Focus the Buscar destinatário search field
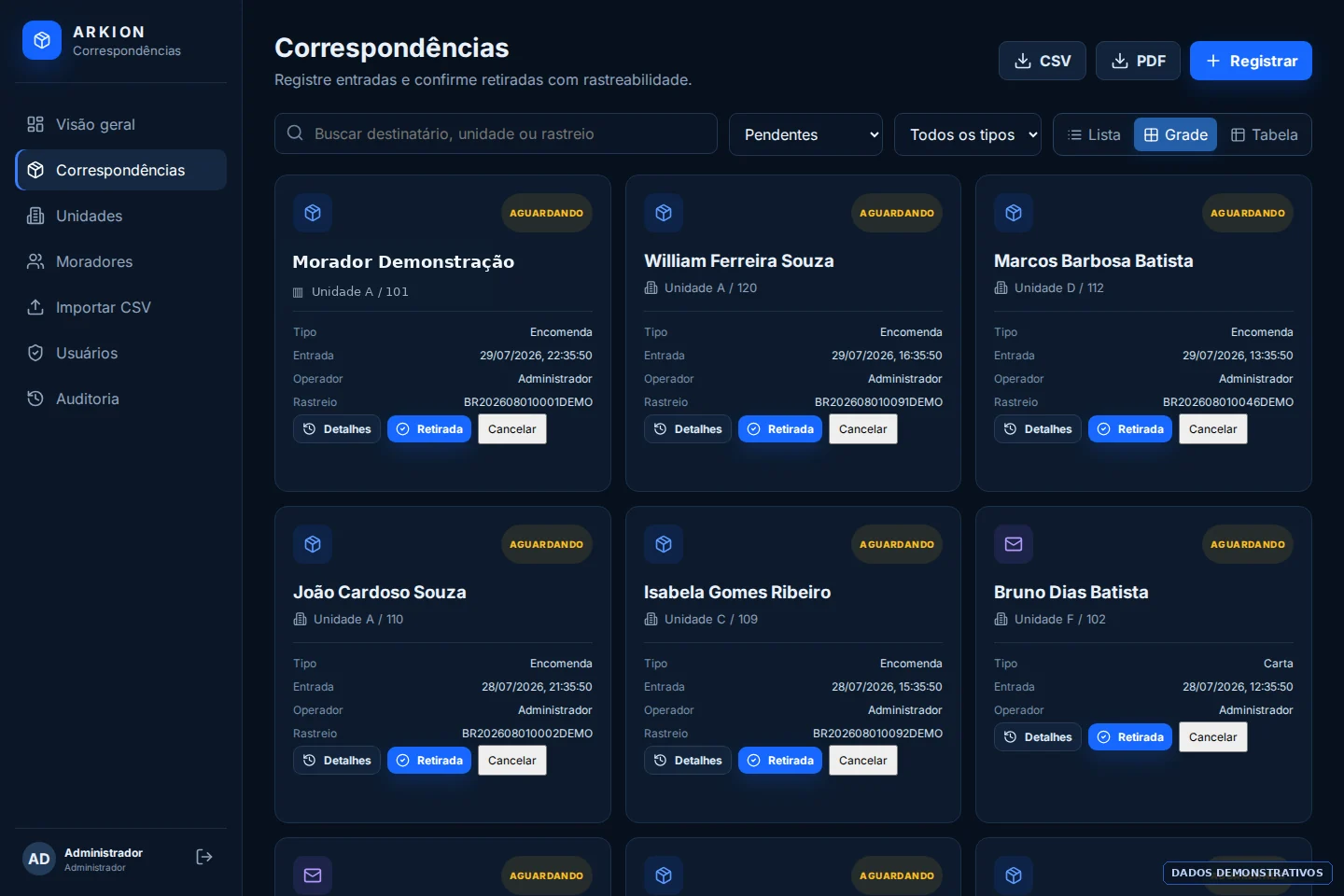This screenshot has height=896, width=1344. click(x=496, y=133)
